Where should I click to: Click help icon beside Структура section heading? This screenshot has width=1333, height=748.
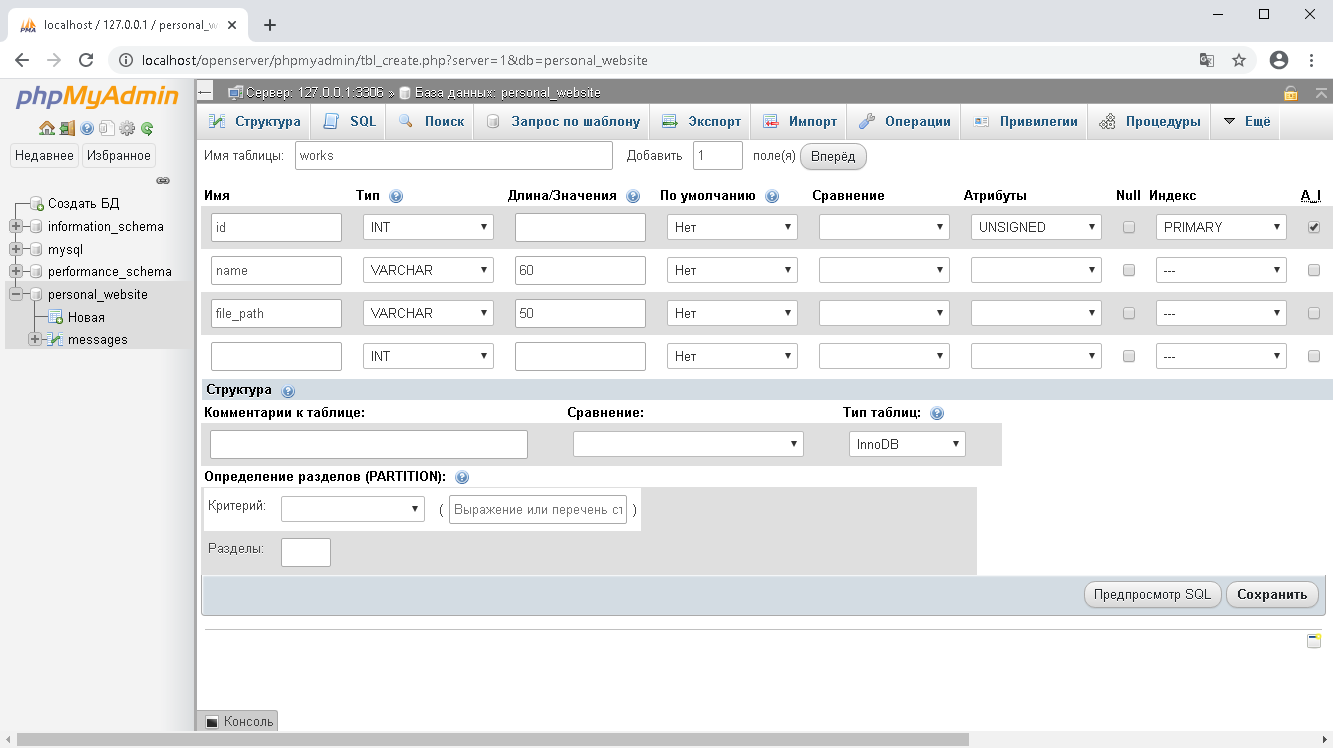[289, 391]
